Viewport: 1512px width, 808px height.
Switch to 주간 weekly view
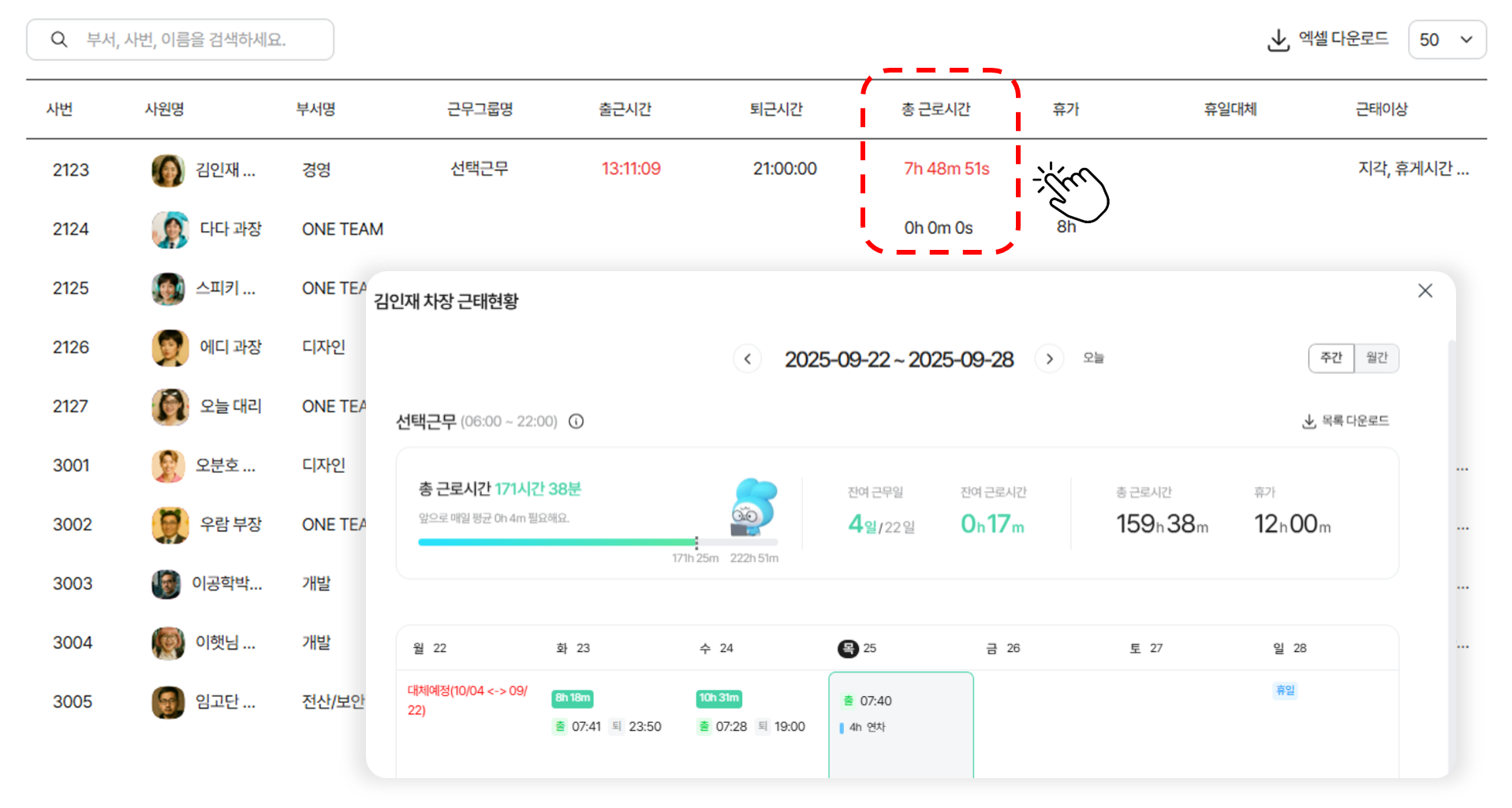pos(1331,358)
